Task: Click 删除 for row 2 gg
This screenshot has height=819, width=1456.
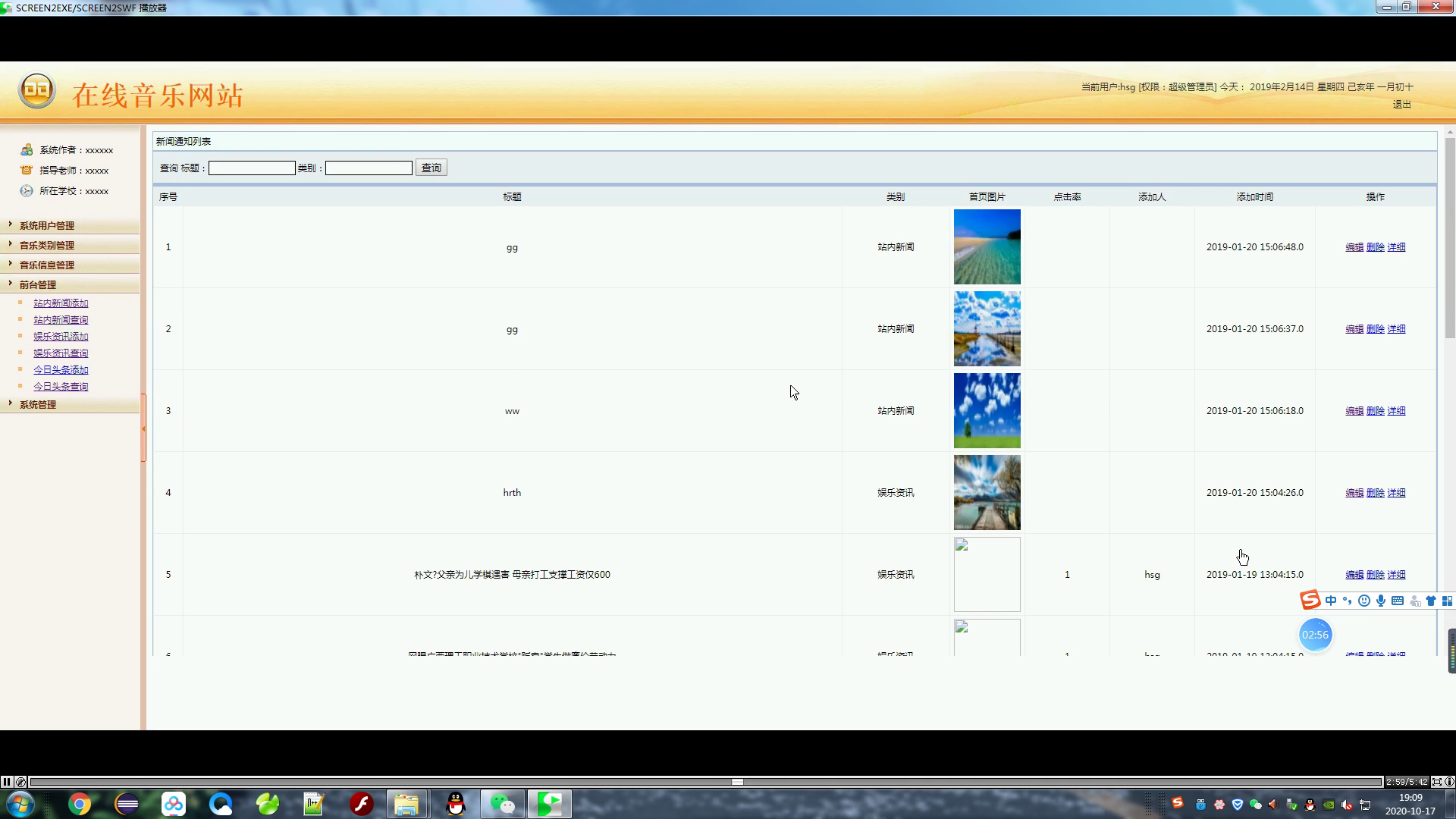Action: [x=1376, y=329]
